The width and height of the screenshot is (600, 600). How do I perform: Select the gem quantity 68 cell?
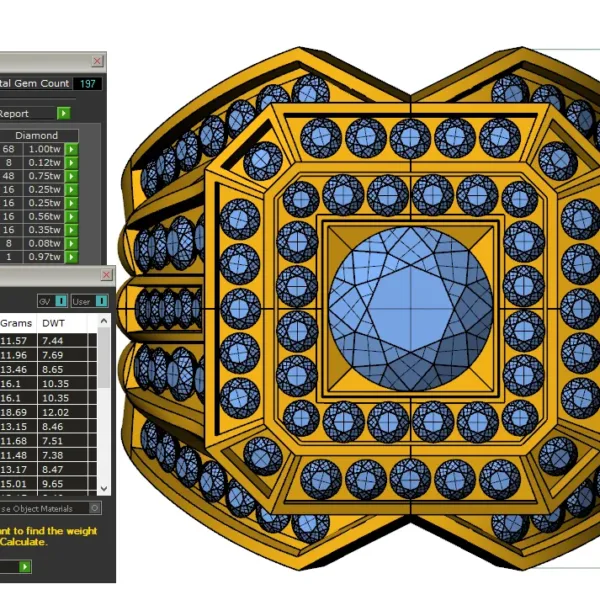tap(9, 149)
